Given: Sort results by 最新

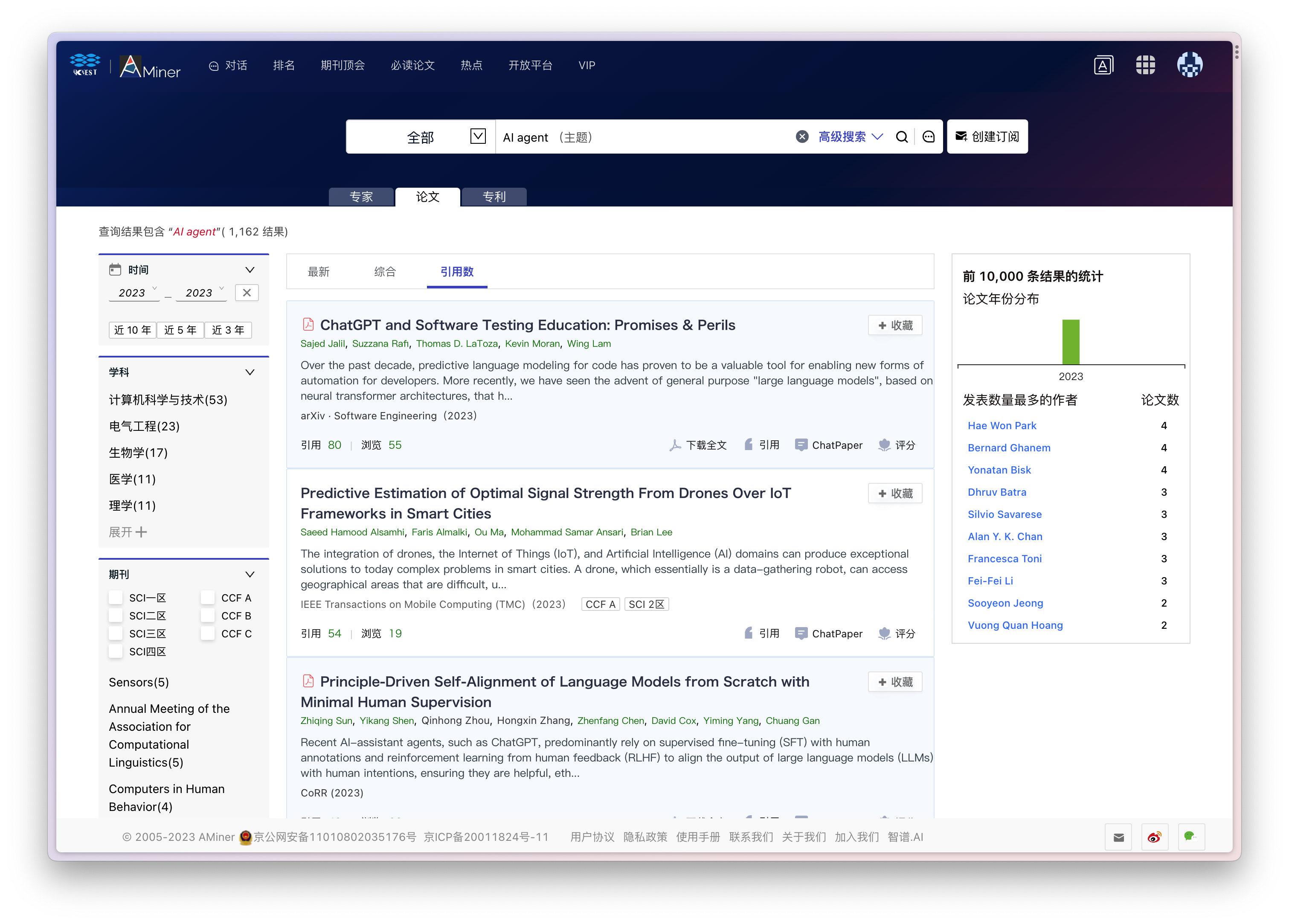Looking at the screenshot, I should (318, 272).
